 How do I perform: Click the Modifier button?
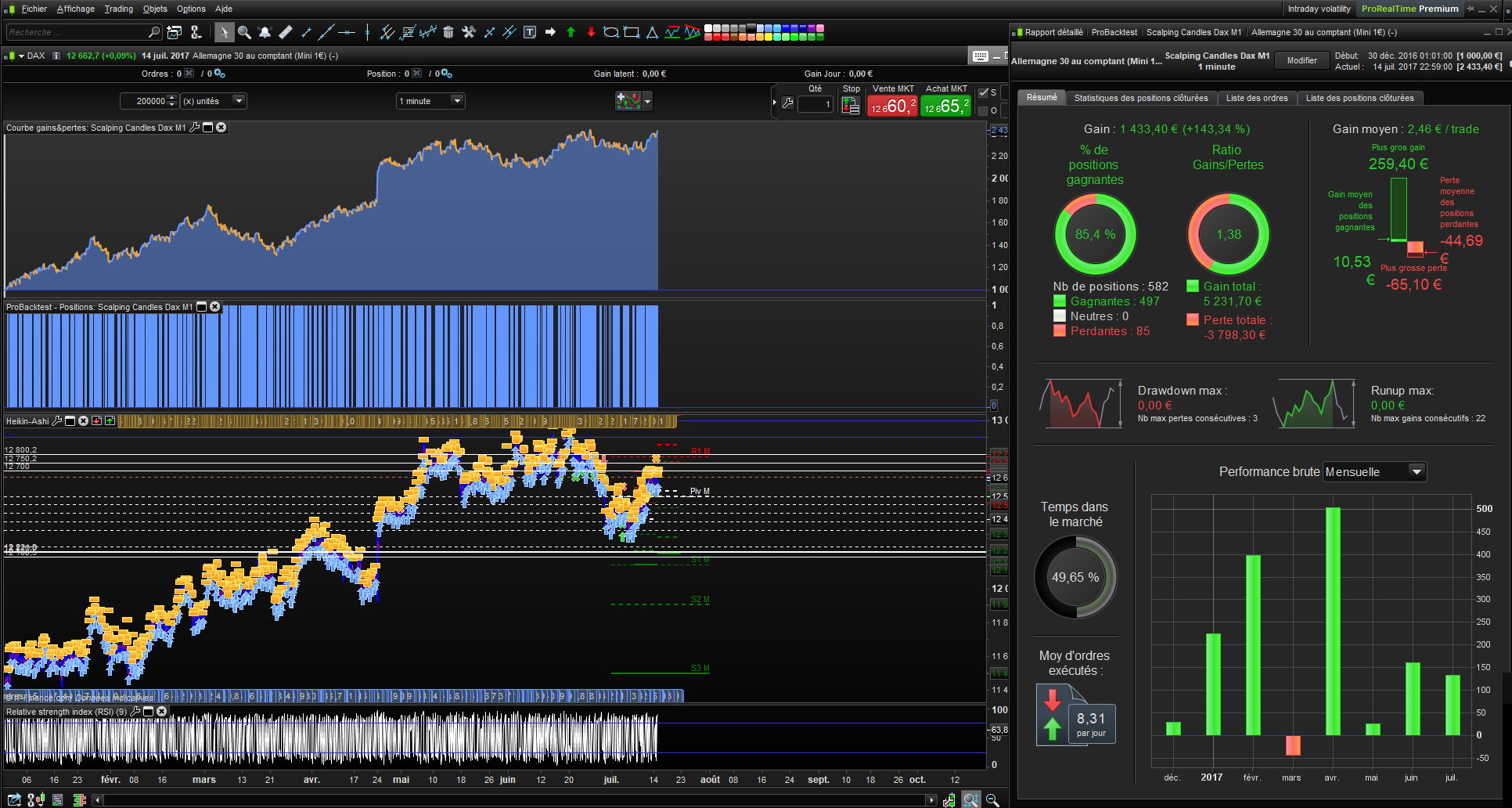tap(1301, 60)
